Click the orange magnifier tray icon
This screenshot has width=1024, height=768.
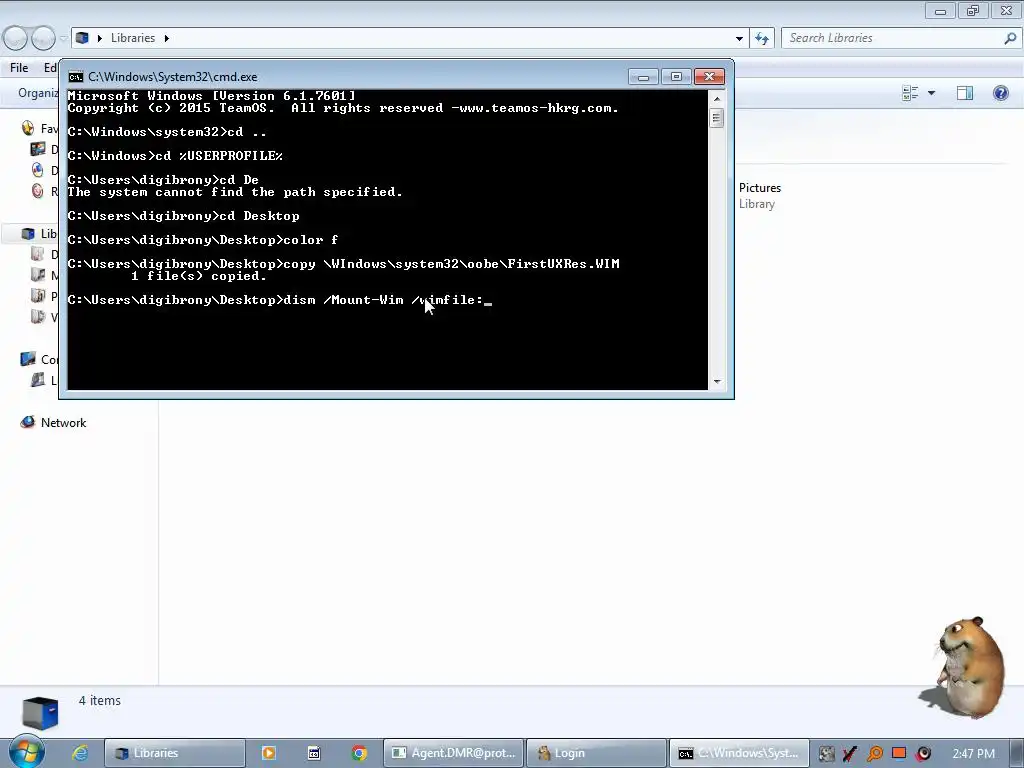(874, 754)
